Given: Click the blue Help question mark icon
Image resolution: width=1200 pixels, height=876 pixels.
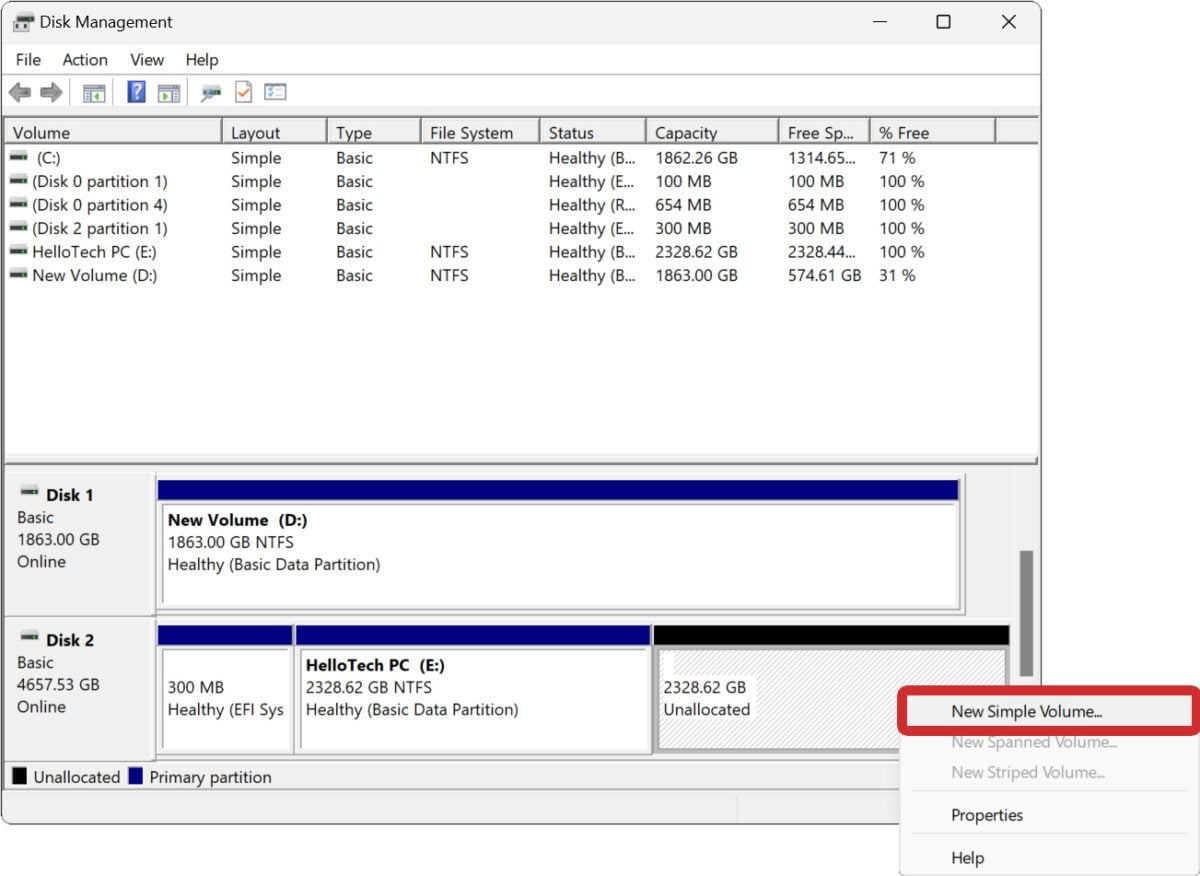Looking at the screenshot, I should click(x=137, y=93).
